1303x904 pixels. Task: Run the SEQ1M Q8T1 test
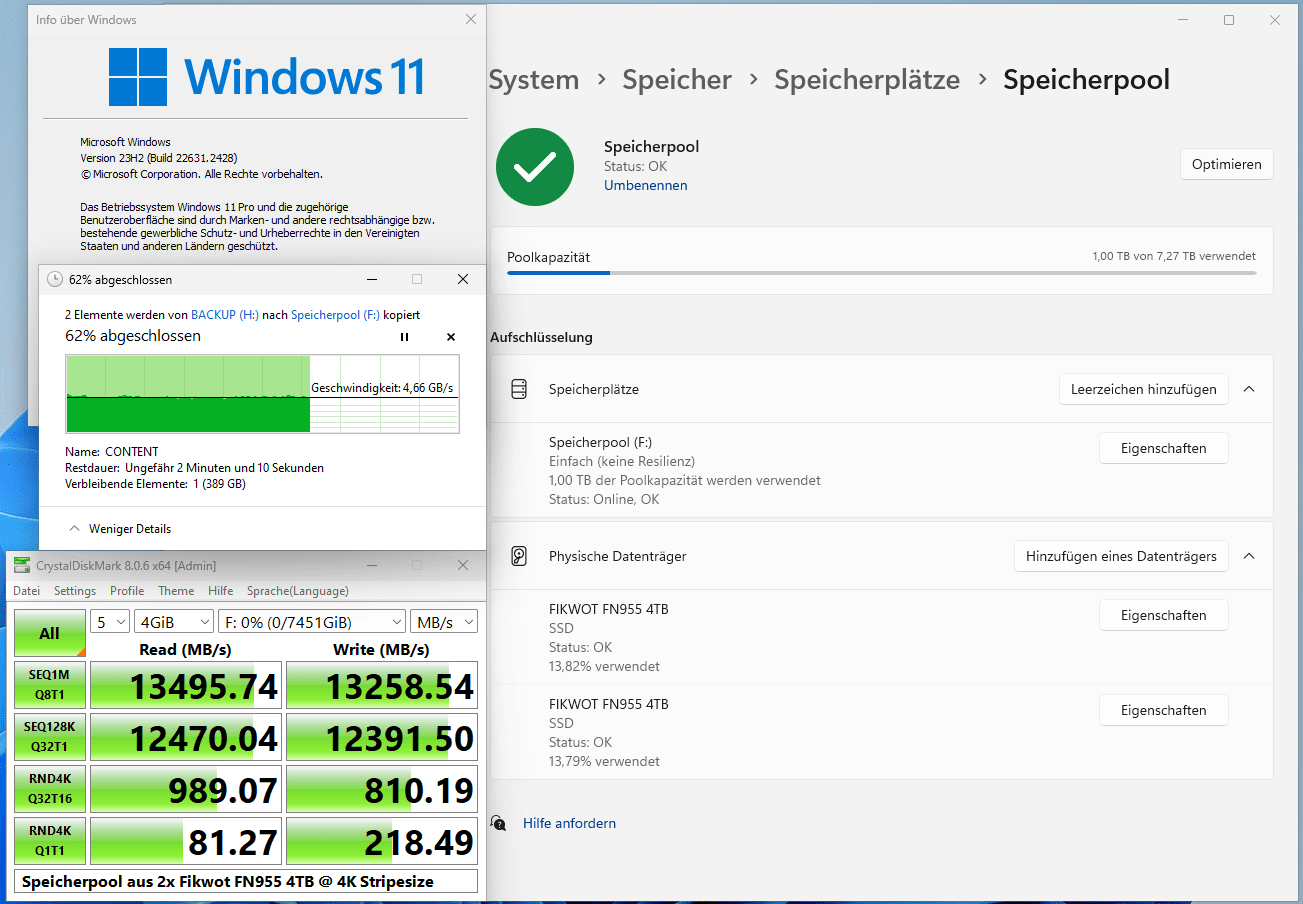pos(50,685)
